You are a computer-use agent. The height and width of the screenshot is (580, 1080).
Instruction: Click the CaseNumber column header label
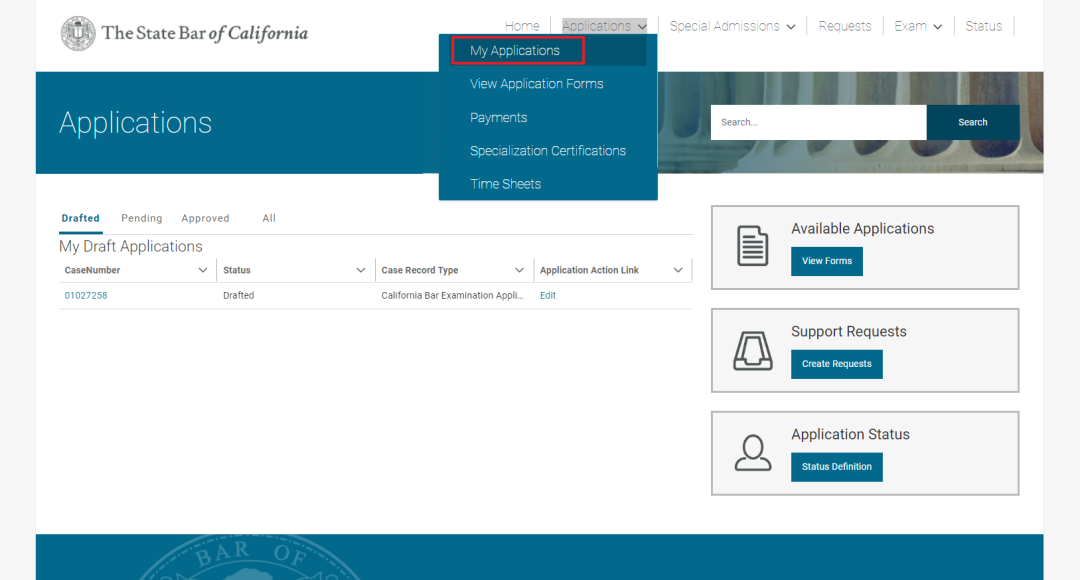92,270
